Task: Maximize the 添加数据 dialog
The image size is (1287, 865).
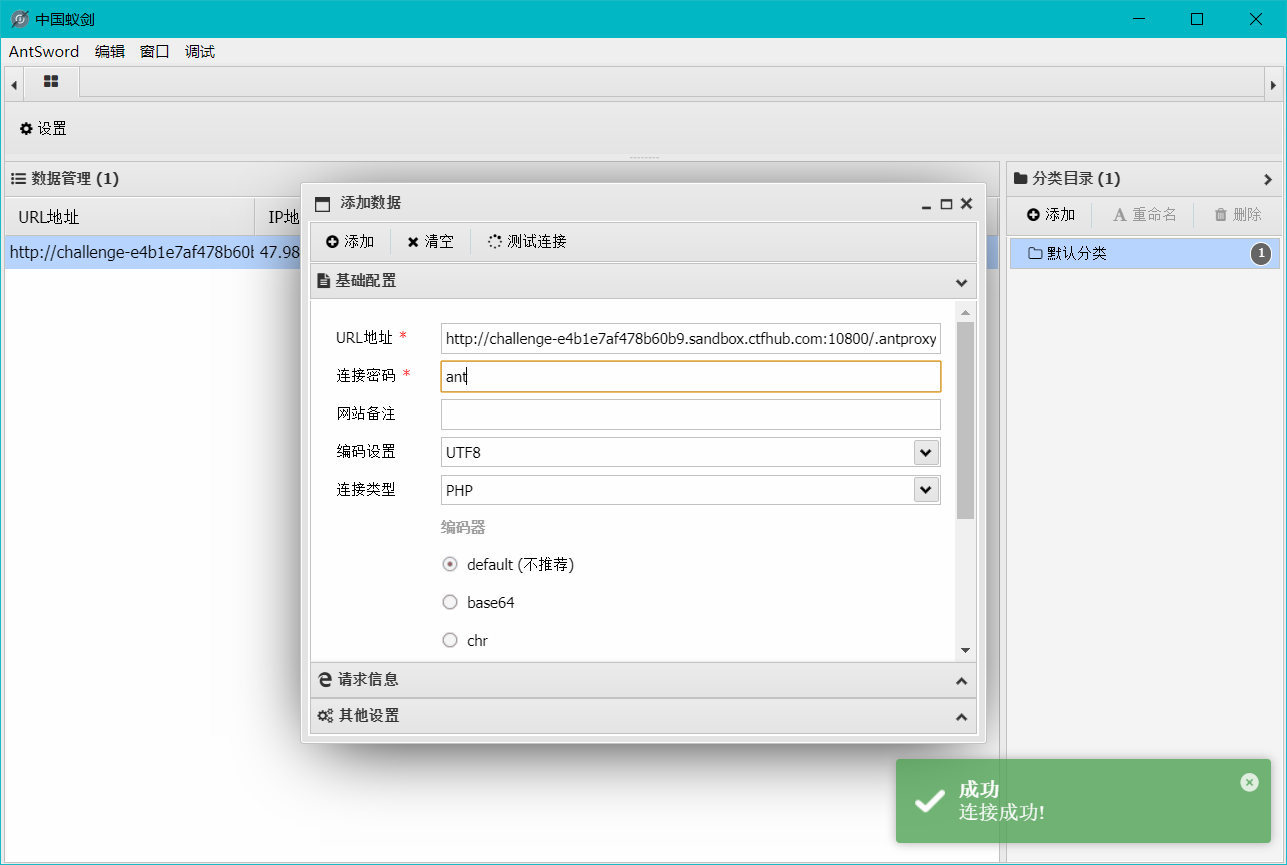Action: coord(946,203)
